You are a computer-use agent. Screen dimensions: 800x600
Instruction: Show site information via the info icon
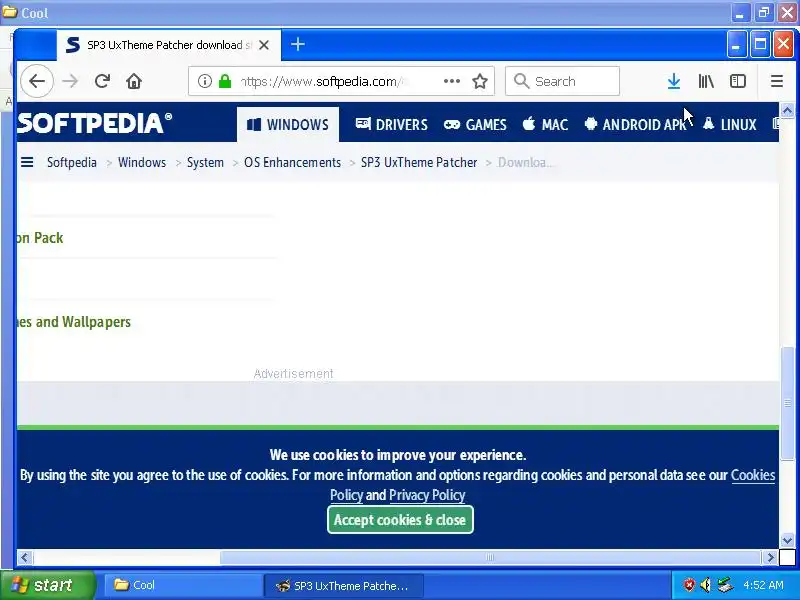click(205, 81)
